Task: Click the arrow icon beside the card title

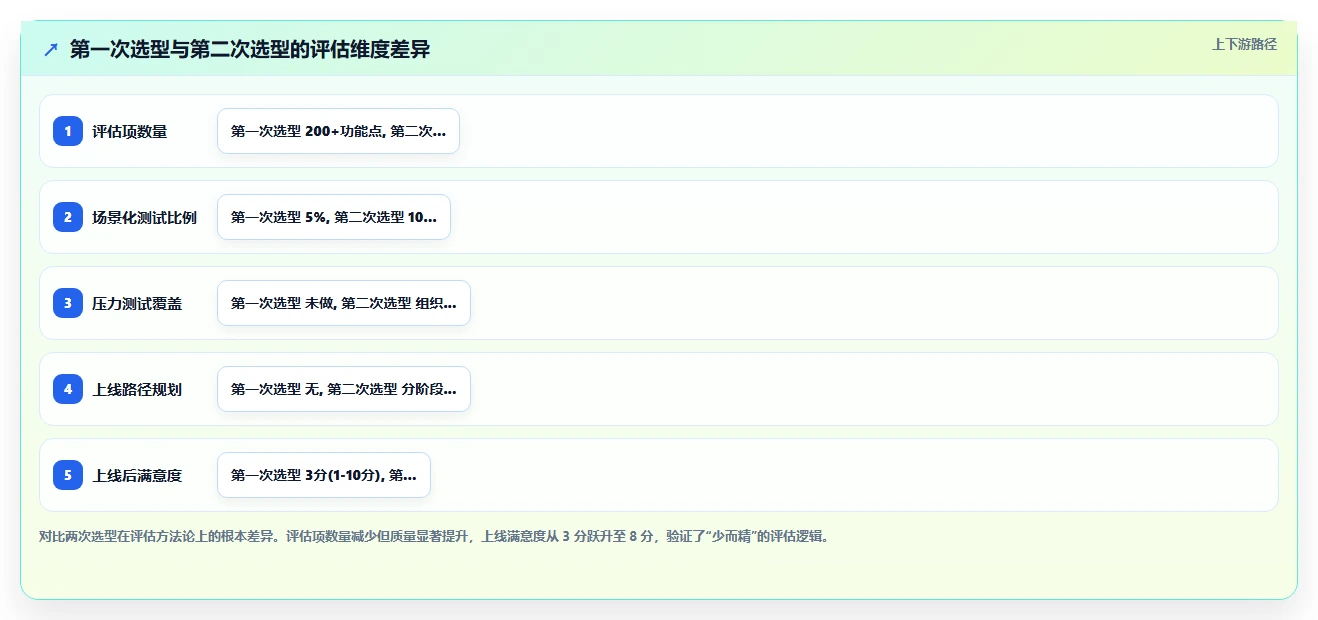Action: (x=51, y=49)
